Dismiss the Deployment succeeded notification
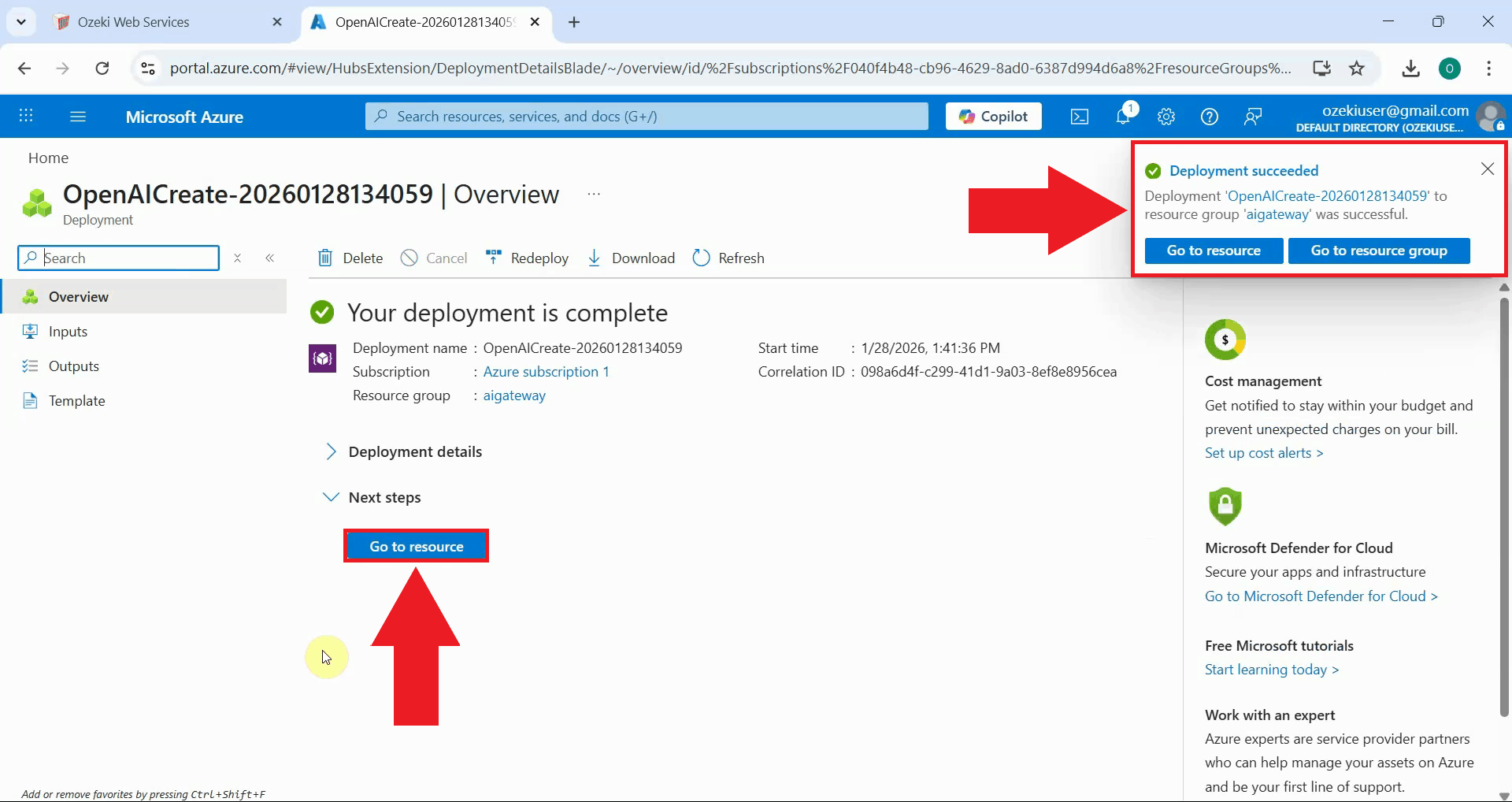 click(1487, 169)
